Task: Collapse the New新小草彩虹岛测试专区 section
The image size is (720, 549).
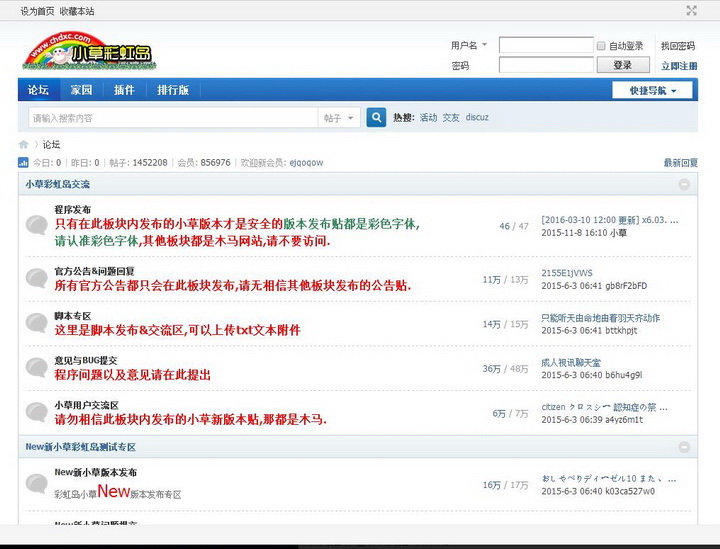Action: tap(684, 447)
